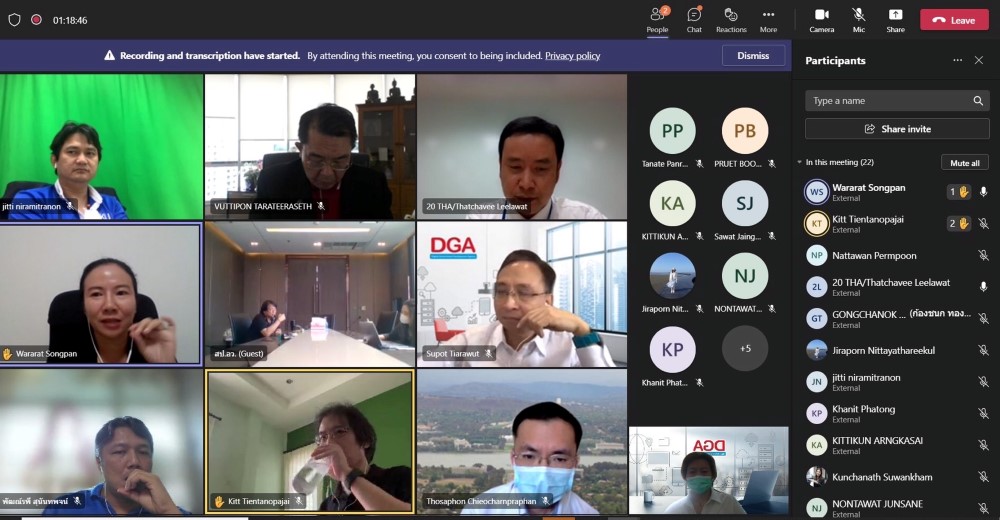Collapse the In this meeting section

pyautogui.click(x=800, y=163)
